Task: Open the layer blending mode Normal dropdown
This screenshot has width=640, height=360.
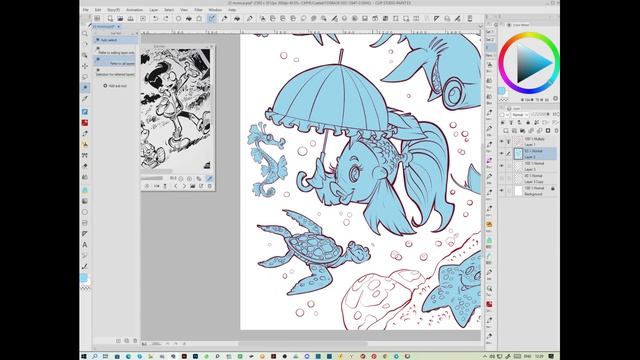Action: pyautogui.click(x=520, y=115)
